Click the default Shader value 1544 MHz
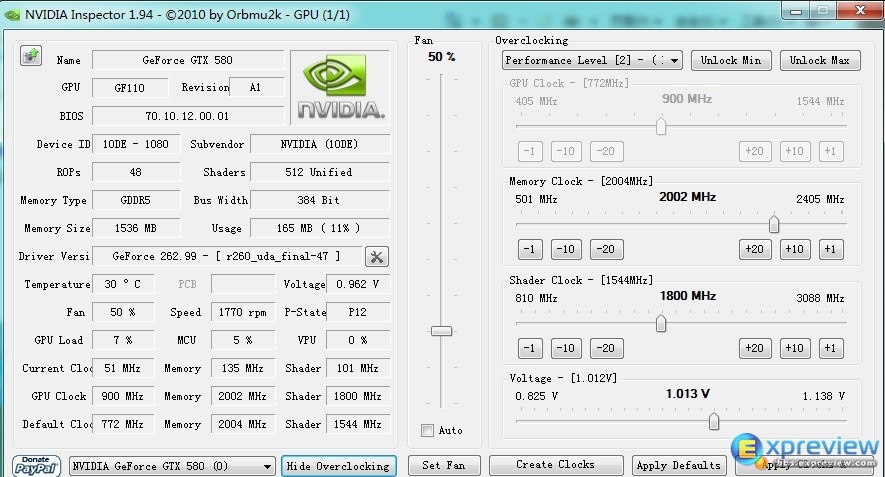Viewport: 885px width, 477px height. click(x=358, y=425)
